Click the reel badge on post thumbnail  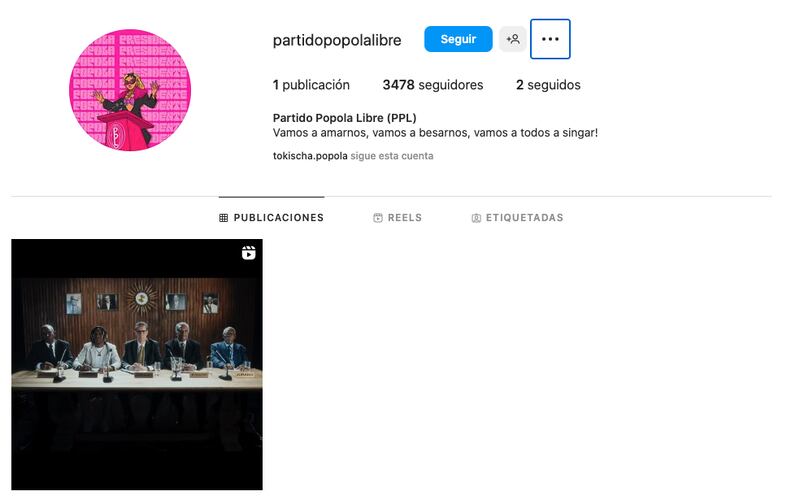click(x=248, y=253)
